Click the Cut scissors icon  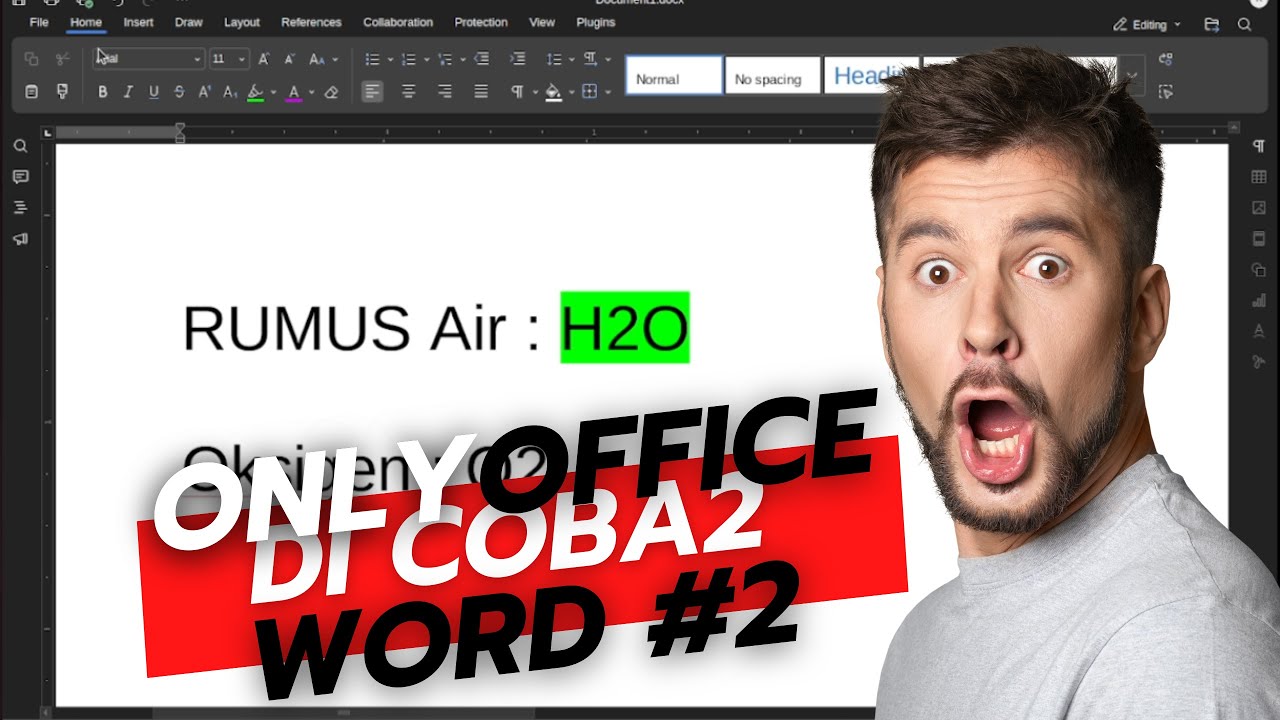tap(63, 59)
